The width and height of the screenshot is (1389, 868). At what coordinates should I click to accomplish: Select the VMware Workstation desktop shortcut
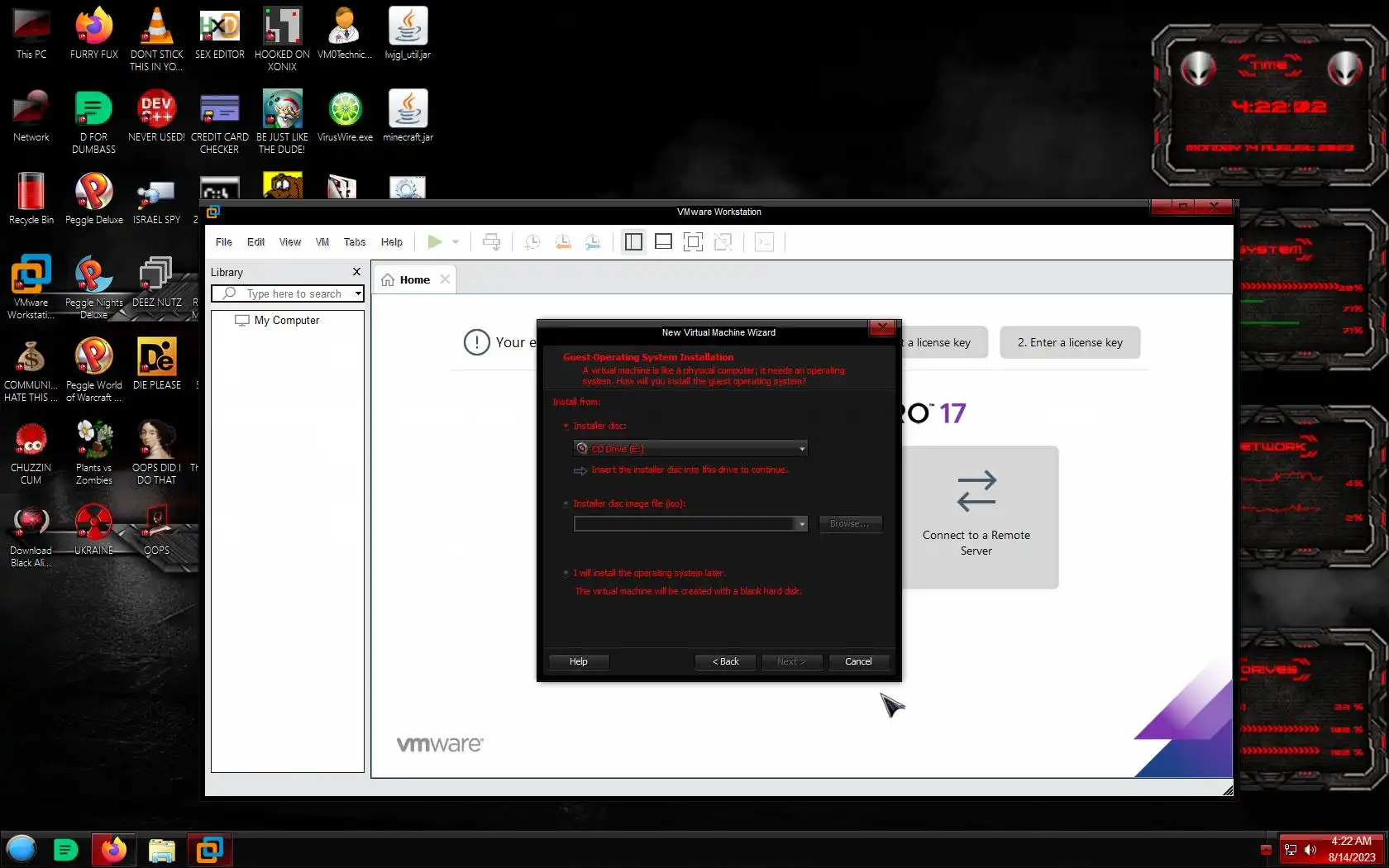coord(31,288)
